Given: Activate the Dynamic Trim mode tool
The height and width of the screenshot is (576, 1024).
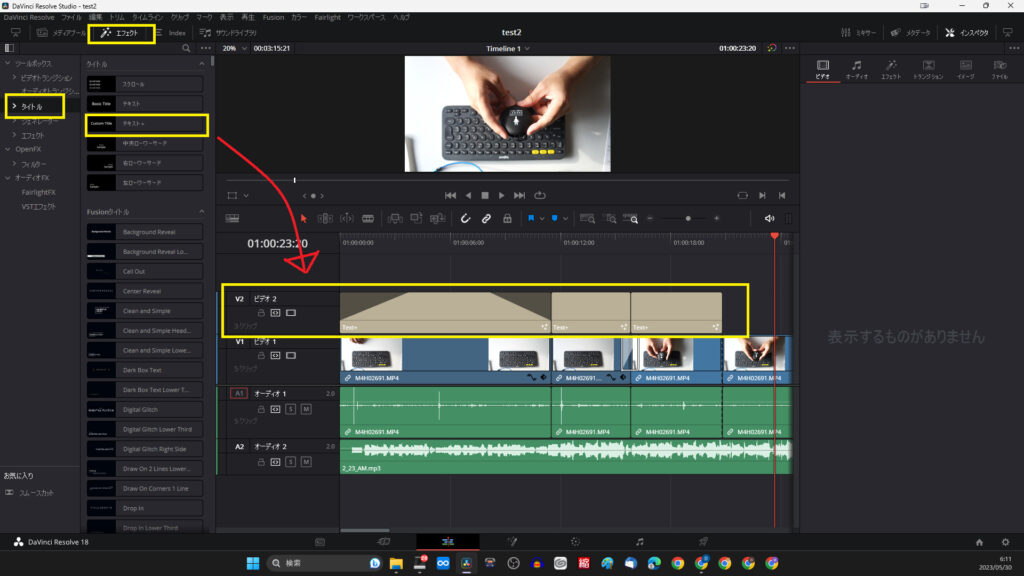Looking at the screenshot, I should pyautogui.click(x=347, y=219).
